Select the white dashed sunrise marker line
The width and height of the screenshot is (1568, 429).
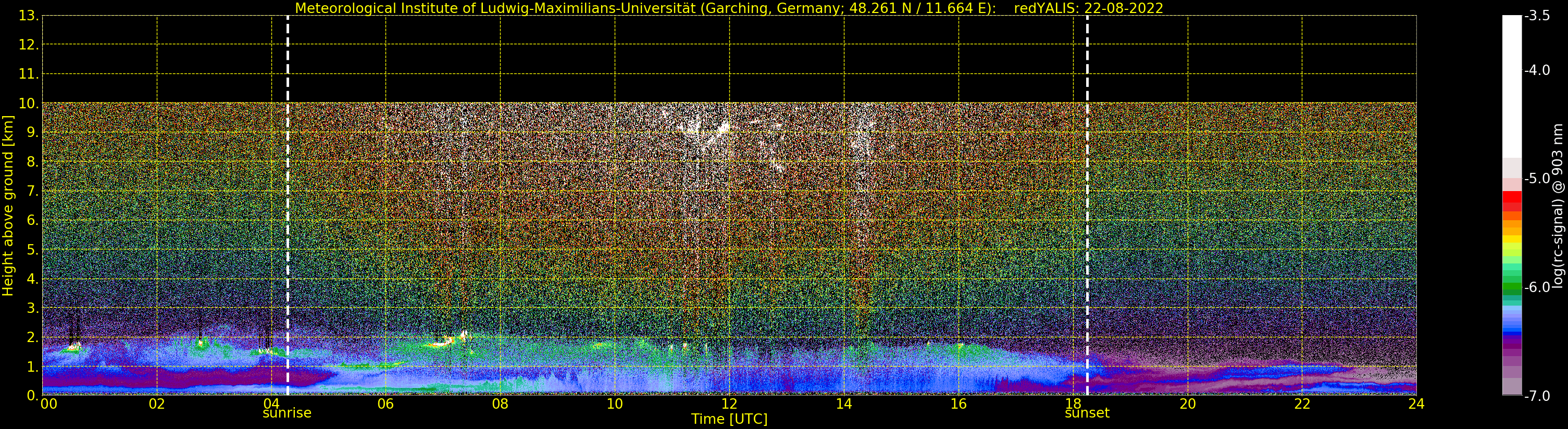tap(288, 205)
